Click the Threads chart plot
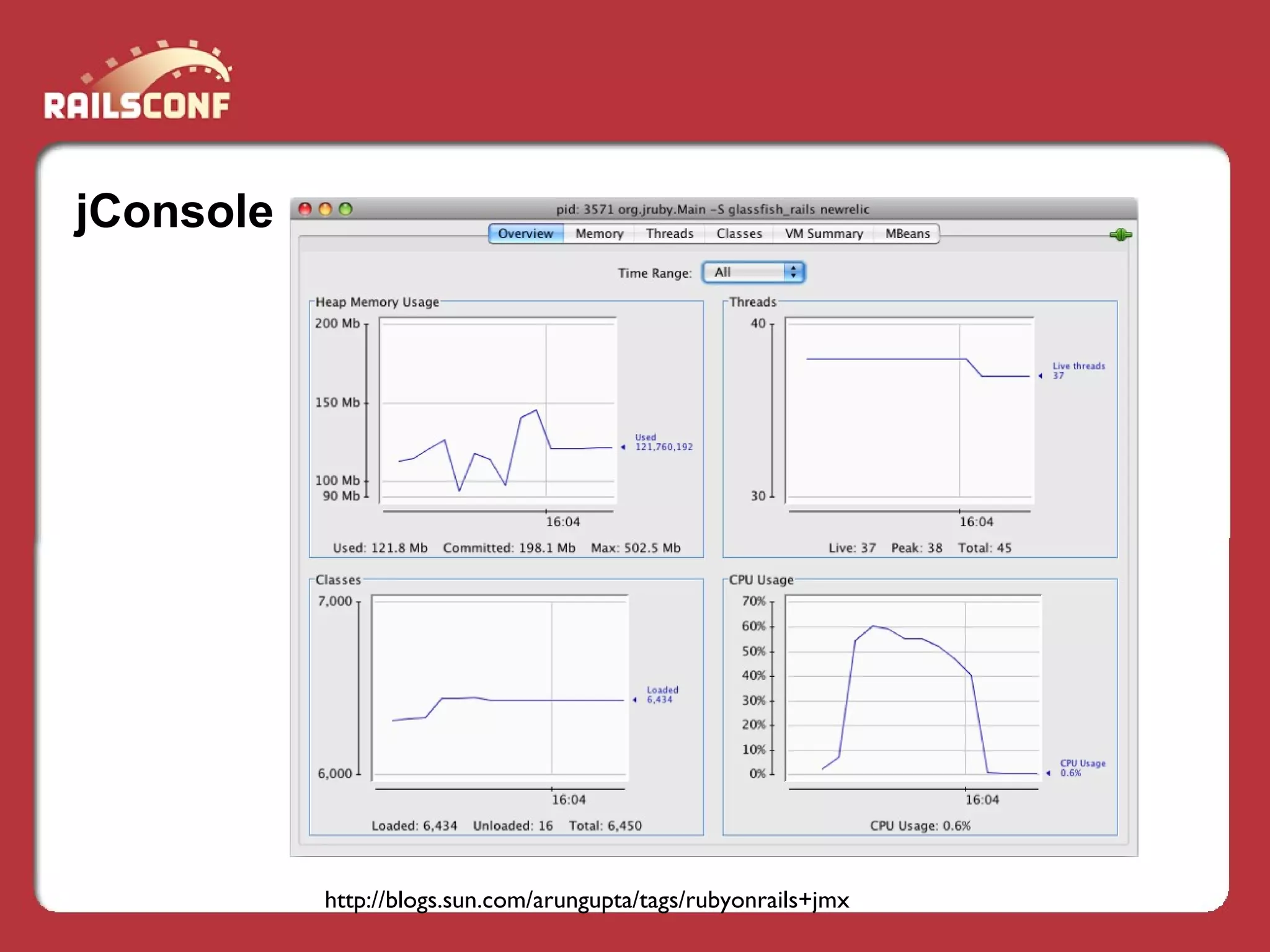 pos(909,409)
